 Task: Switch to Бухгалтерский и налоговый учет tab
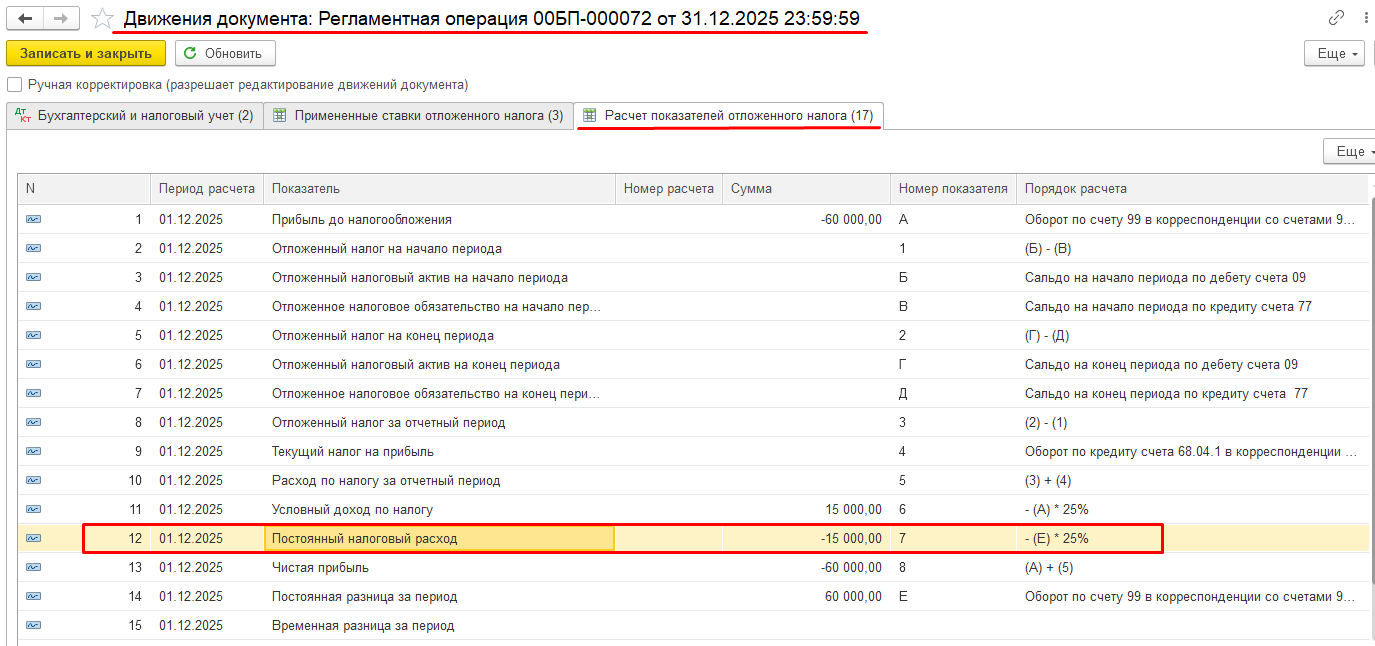[135, 116]
